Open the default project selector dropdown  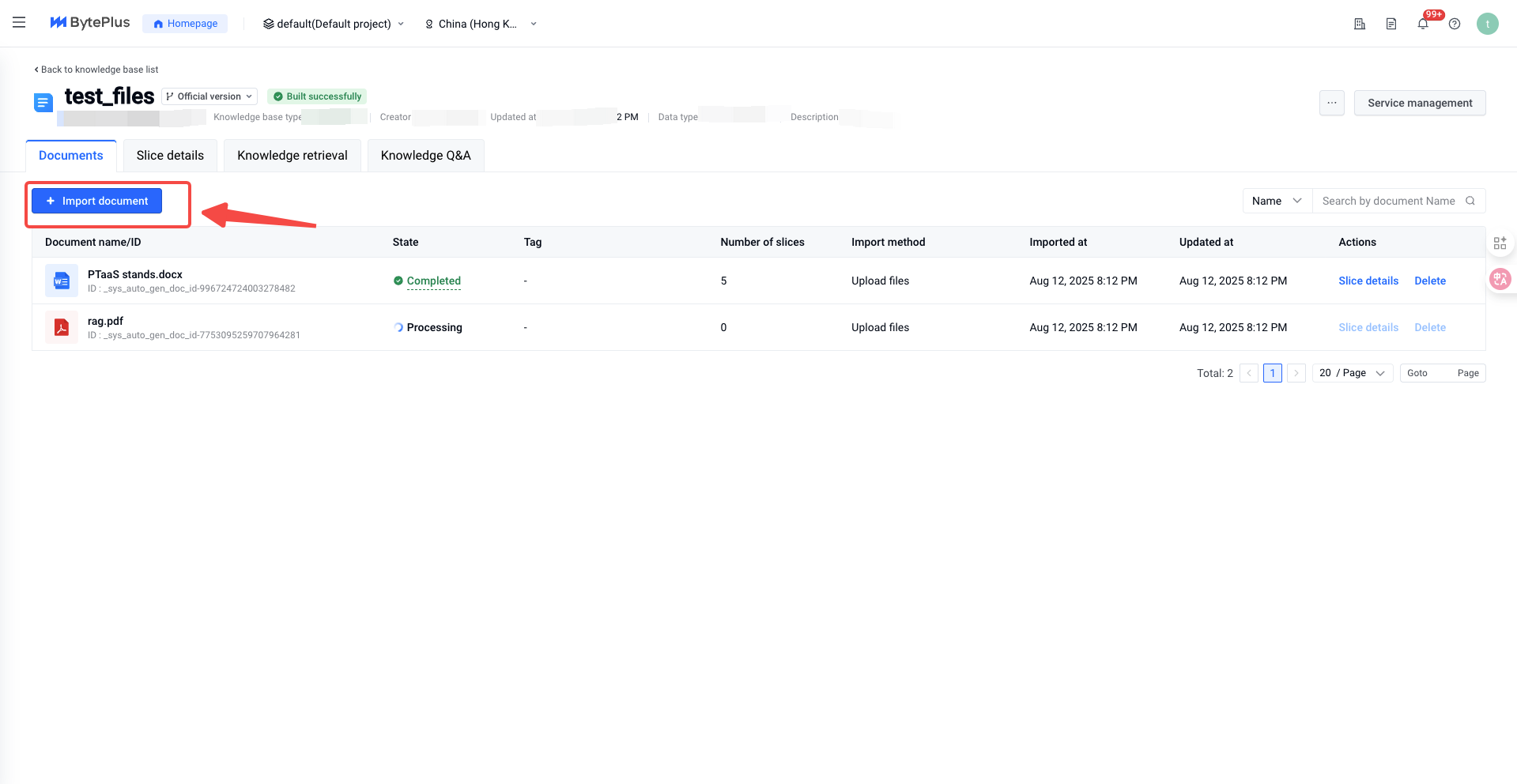334,24
